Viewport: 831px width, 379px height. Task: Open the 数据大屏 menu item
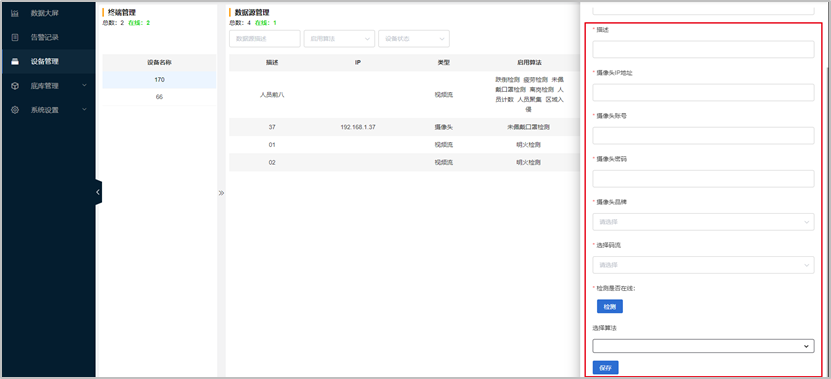point(48,13)
